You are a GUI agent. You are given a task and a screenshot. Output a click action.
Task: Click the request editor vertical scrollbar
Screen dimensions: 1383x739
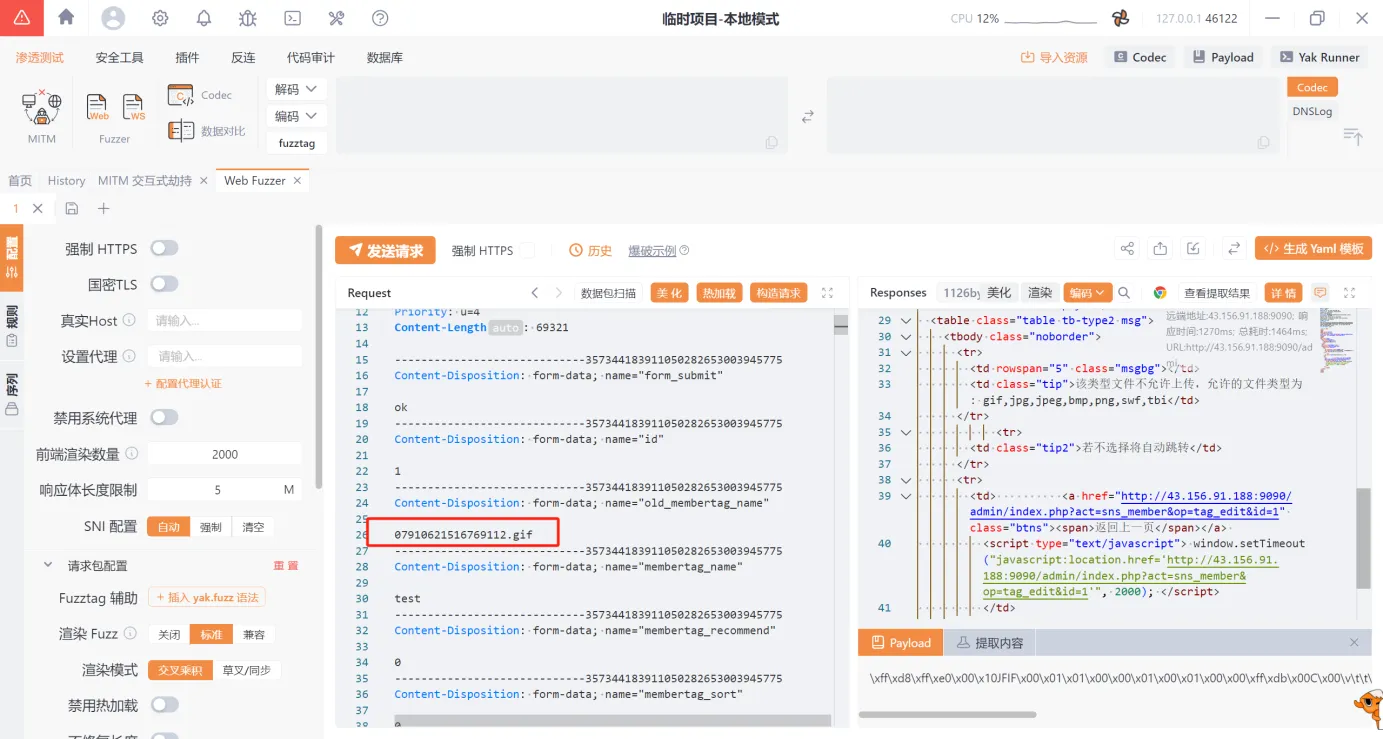840,324
